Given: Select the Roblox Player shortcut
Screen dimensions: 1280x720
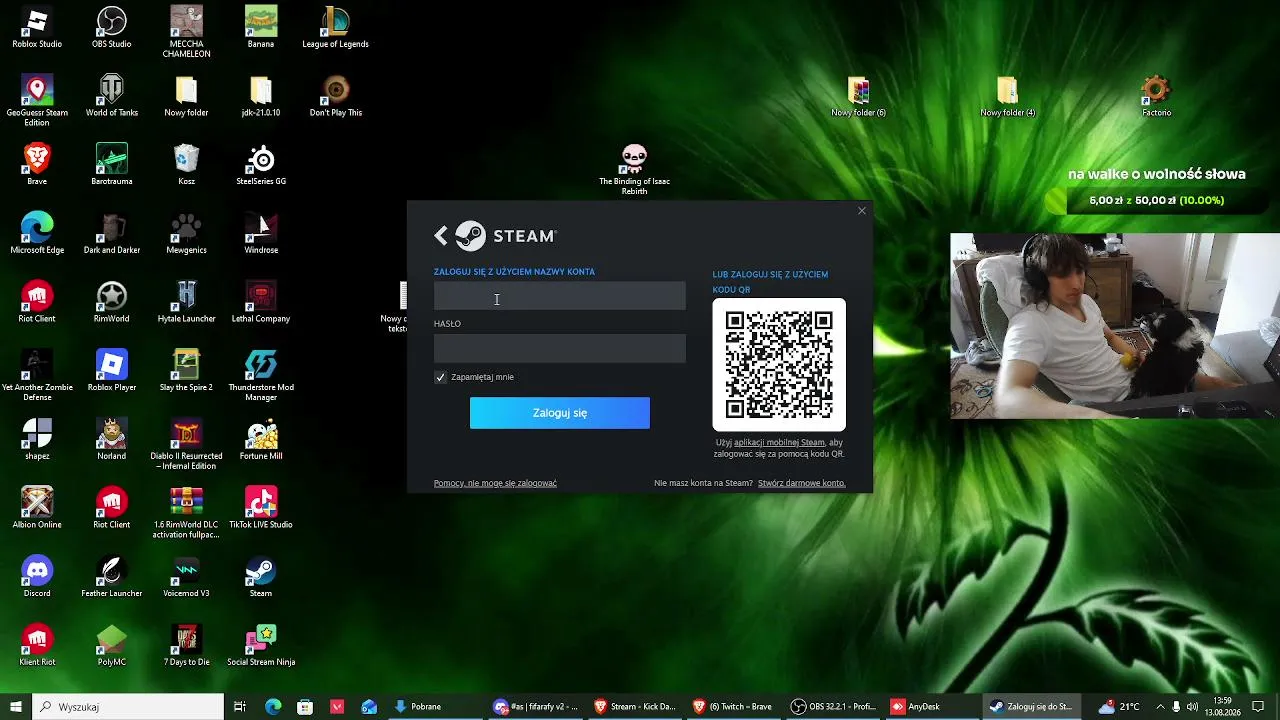Looking at the screenshot, I should [x=112, y=371].
